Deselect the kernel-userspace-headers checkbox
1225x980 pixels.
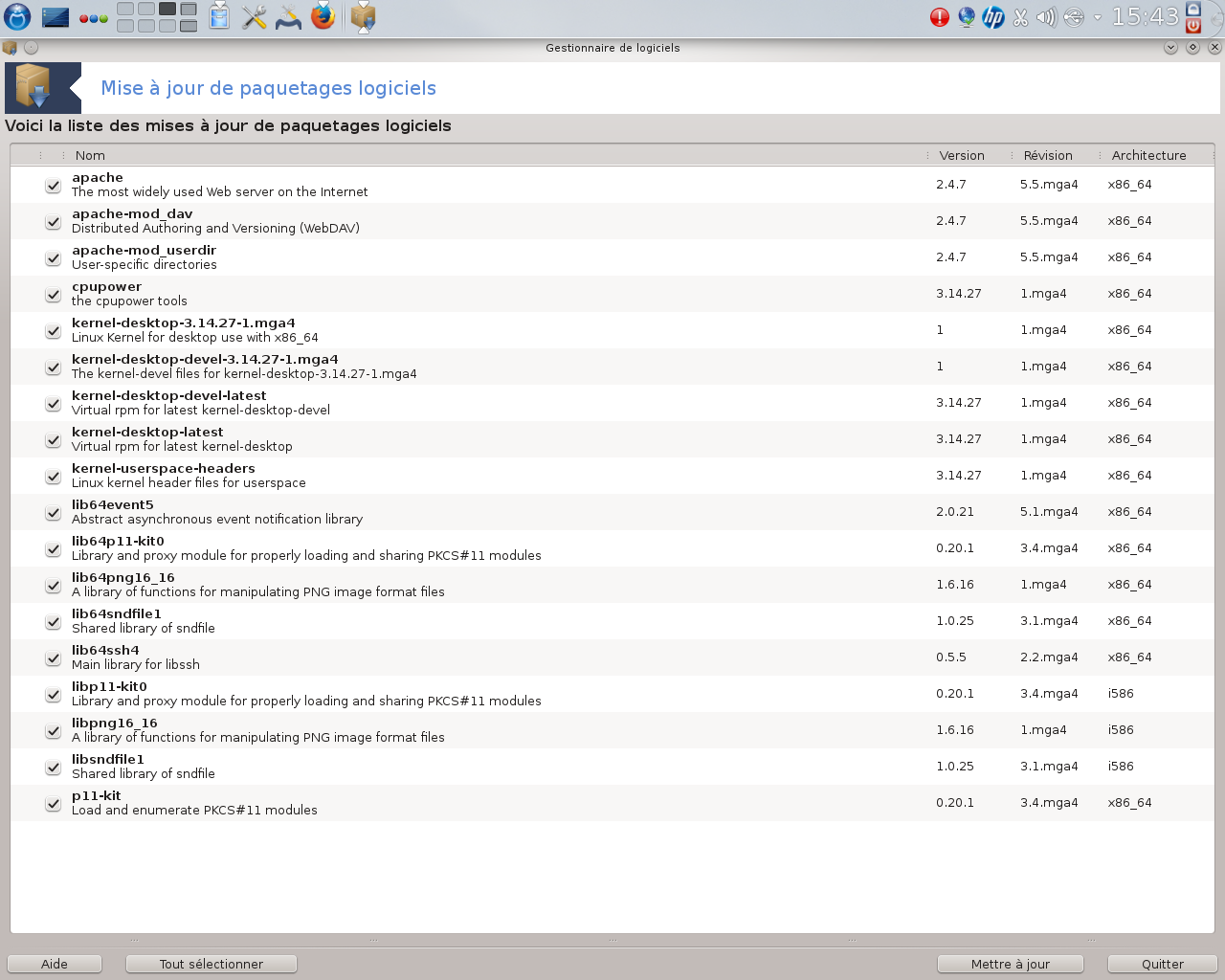pyautogui.click(x=54, y=477)
